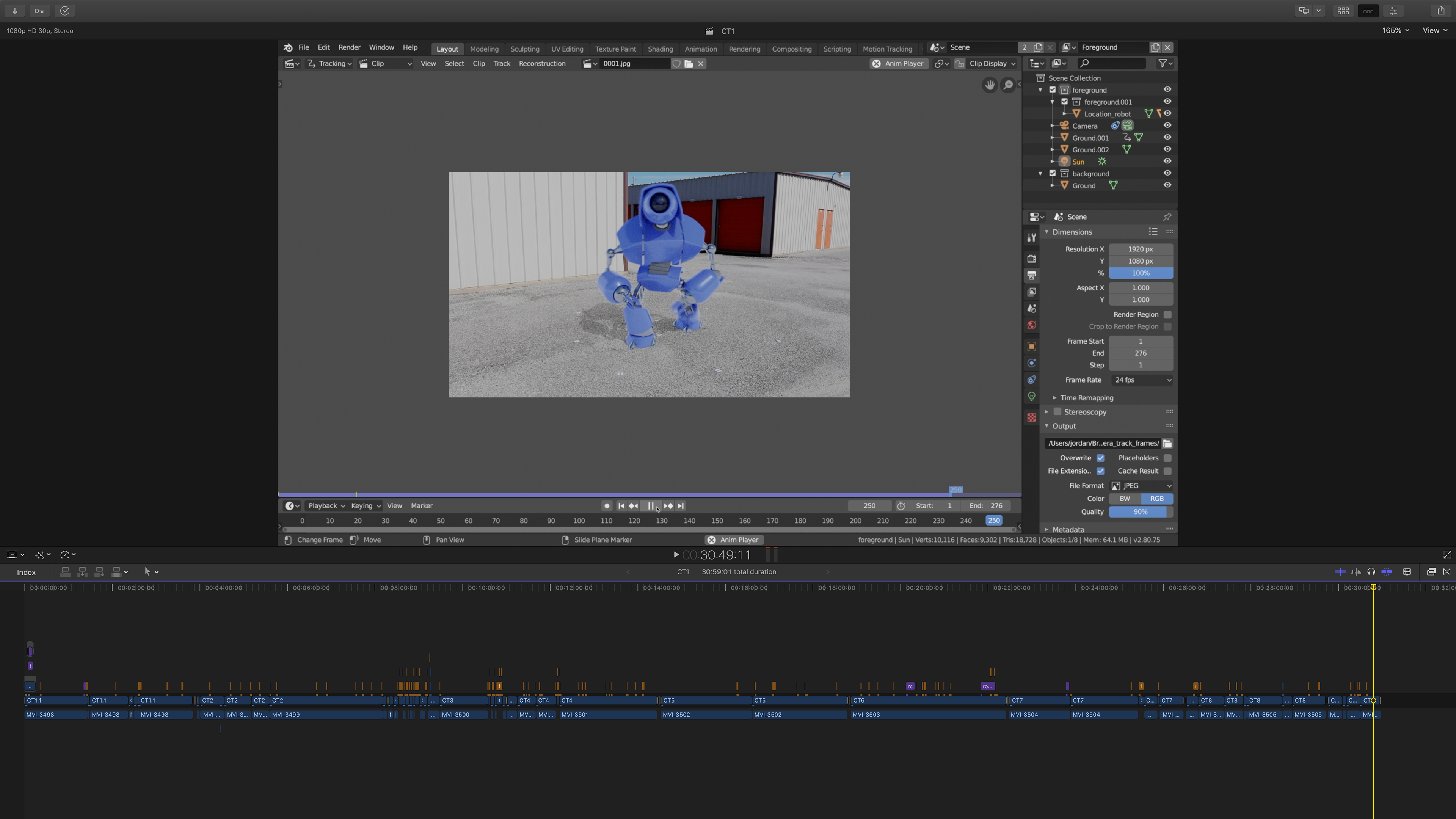Screen dimensions: 1456x819
Task: Open the Final Cut share icon
Action: [x=1441, y=11]
